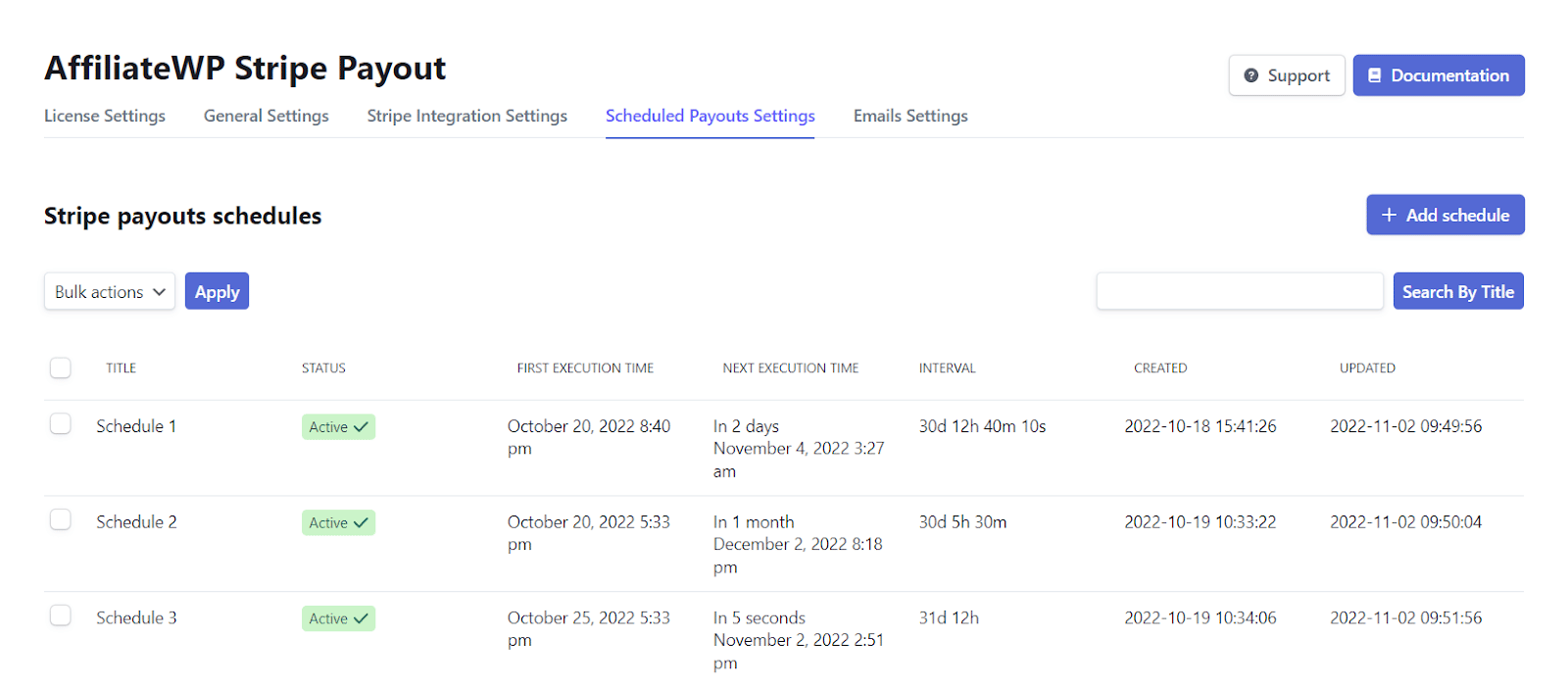This screenshot has height=687, width=1568.
Task: Click the 'Stripe payouts schedules' heading
Action: [x=182, y=217]
